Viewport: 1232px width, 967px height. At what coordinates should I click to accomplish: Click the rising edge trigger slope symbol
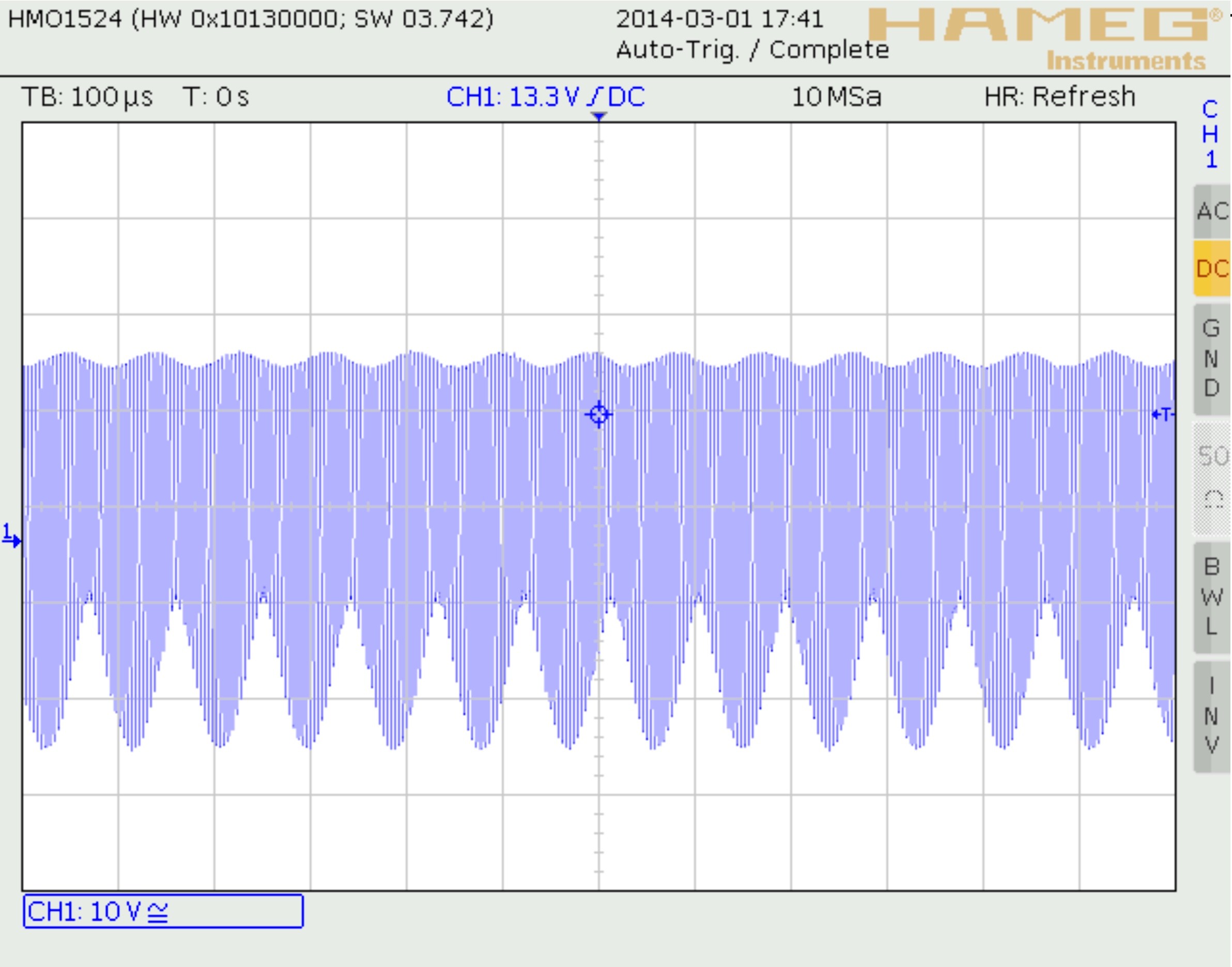[593, 98]
